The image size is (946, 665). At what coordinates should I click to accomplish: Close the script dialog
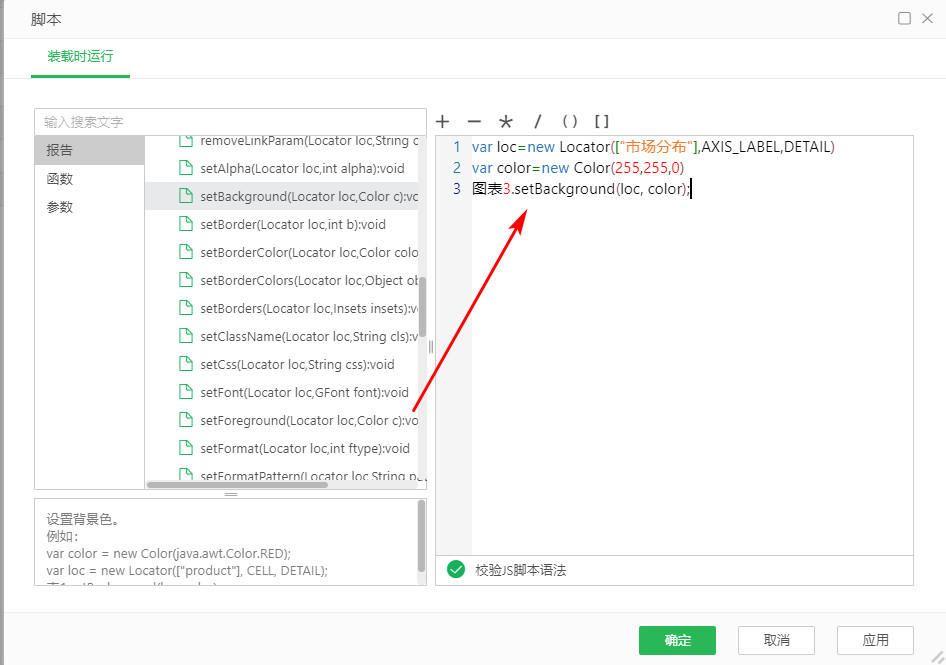coord(927,18)
